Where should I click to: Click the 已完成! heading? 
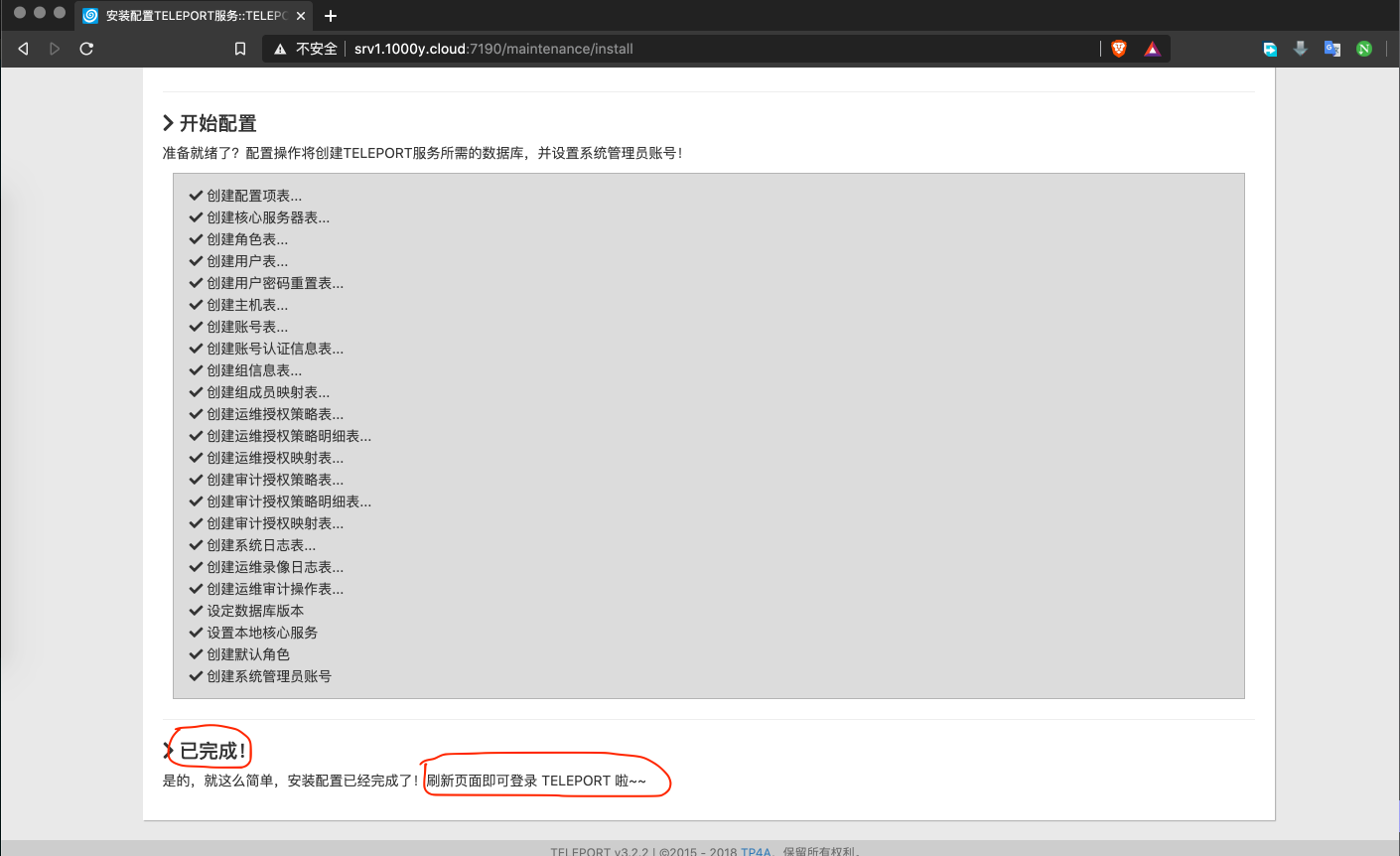(x=205, y=751)
